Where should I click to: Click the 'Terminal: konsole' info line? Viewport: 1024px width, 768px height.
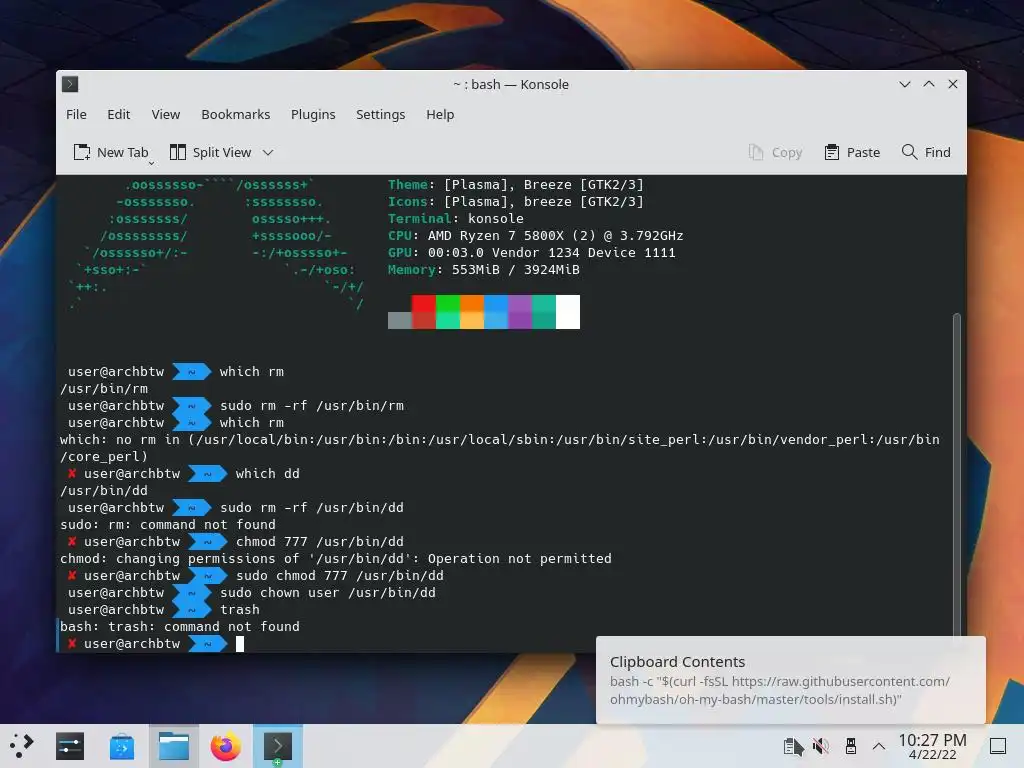pos(455,219)
